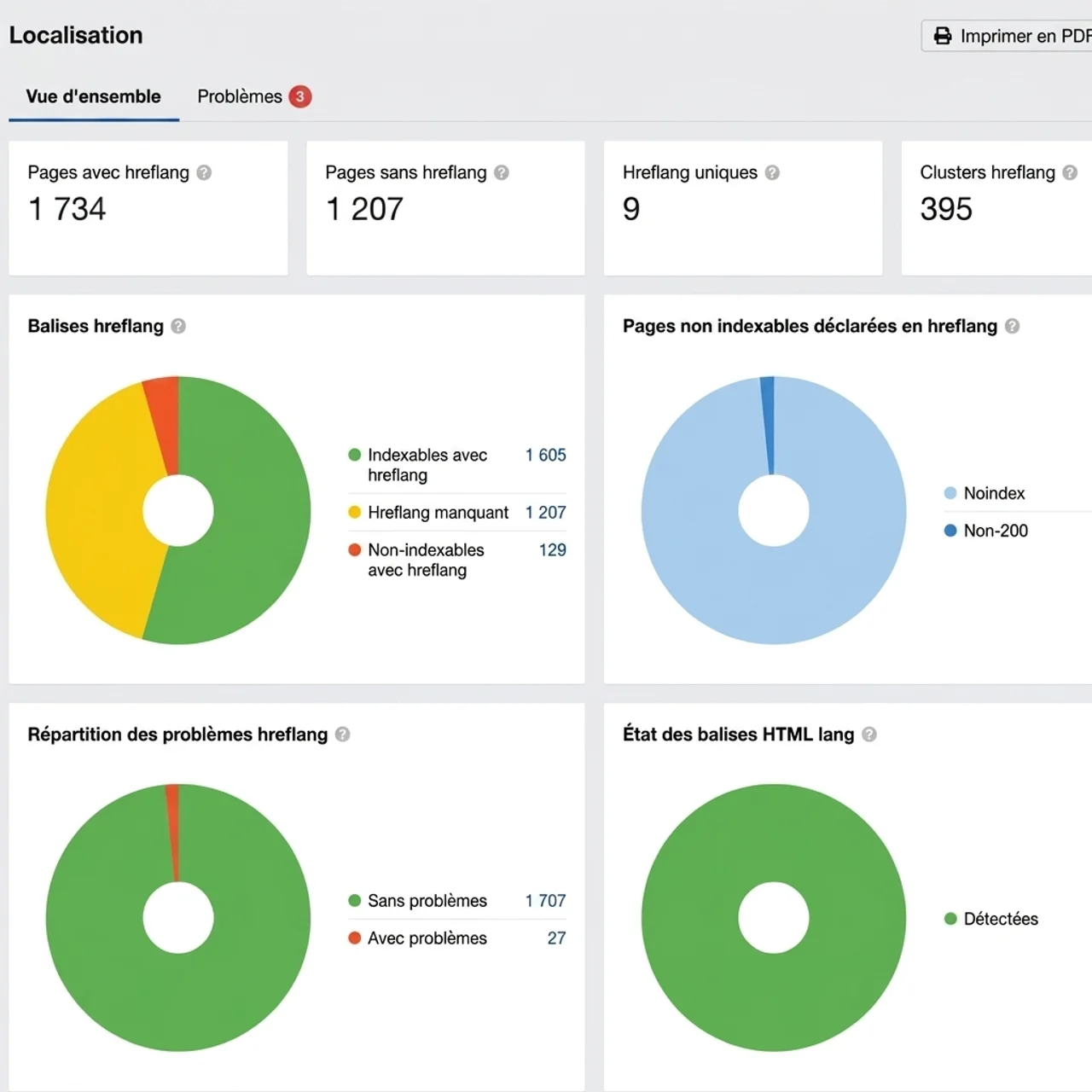Click the Indexables avec hreflang legend label
The width and height of the screenshot is (1092, 1092).
[x=427, y=465]
